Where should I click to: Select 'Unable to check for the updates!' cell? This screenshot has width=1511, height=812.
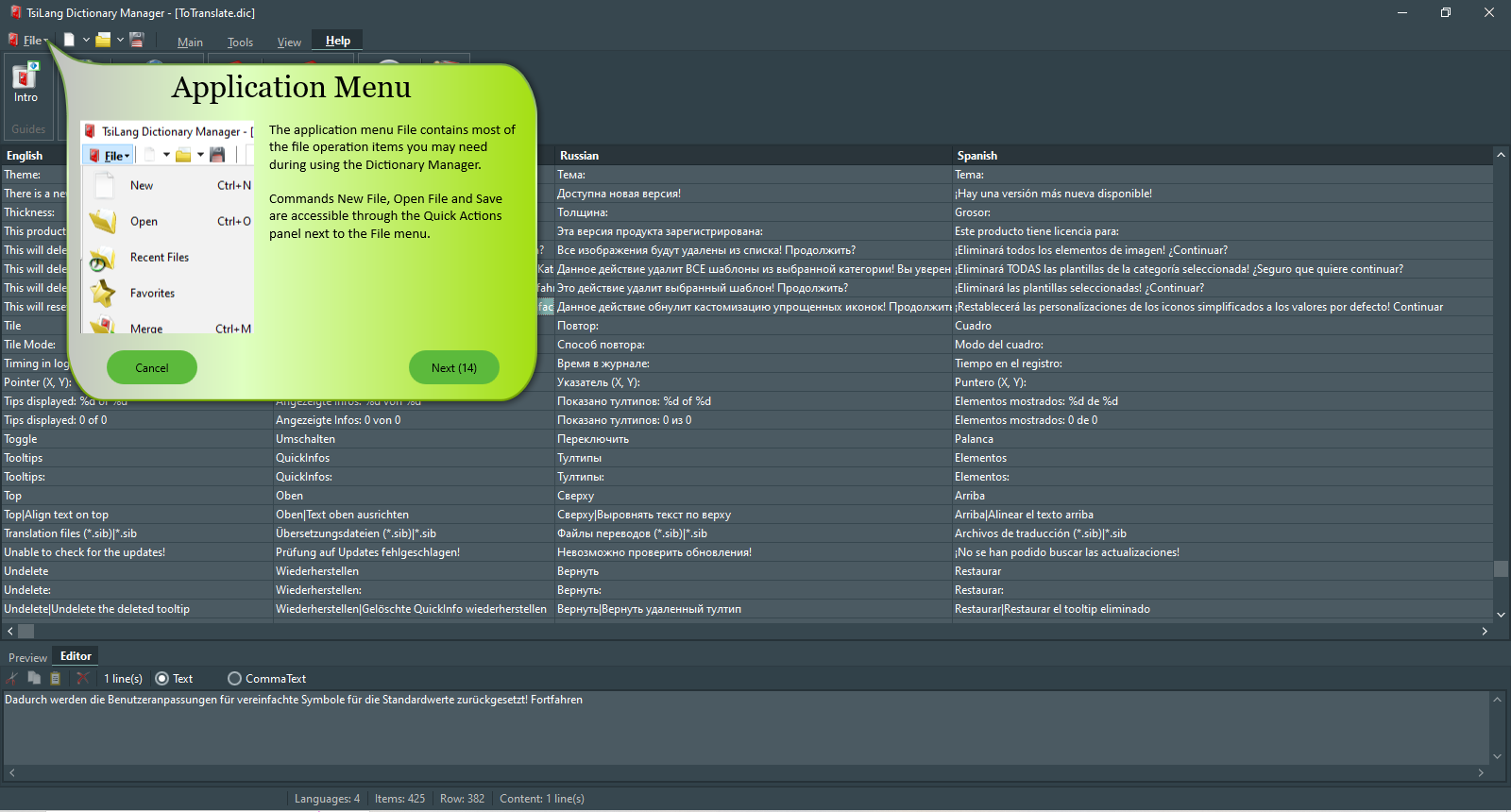137,552
